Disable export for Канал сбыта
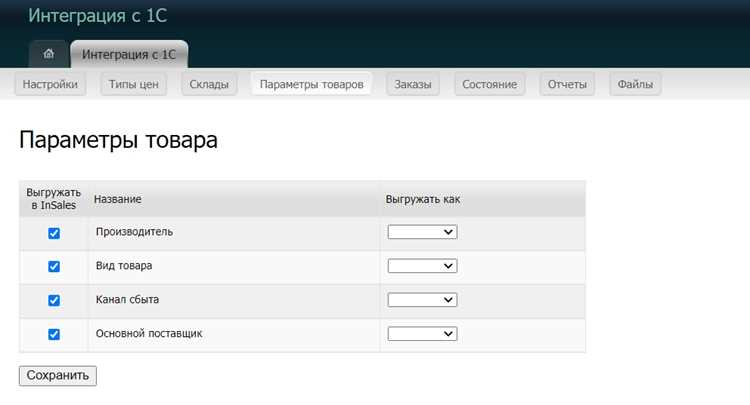 click(x=54, y=300)
